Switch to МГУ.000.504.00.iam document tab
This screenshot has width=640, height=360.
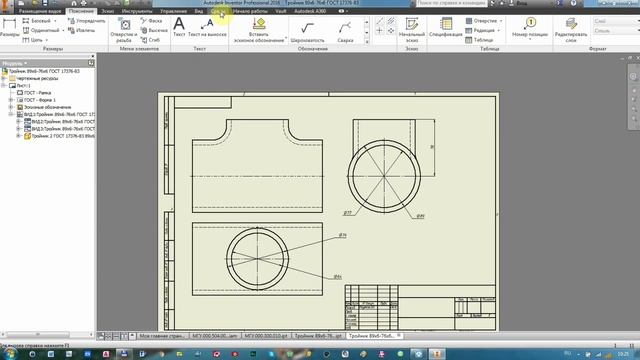[x=215, y=336]
